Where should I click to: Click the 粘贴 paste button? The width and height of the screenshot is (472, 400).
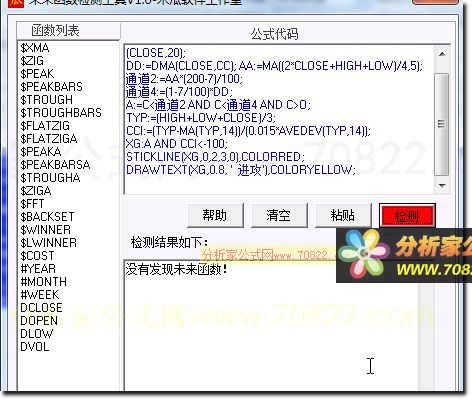tap(343, 215)
